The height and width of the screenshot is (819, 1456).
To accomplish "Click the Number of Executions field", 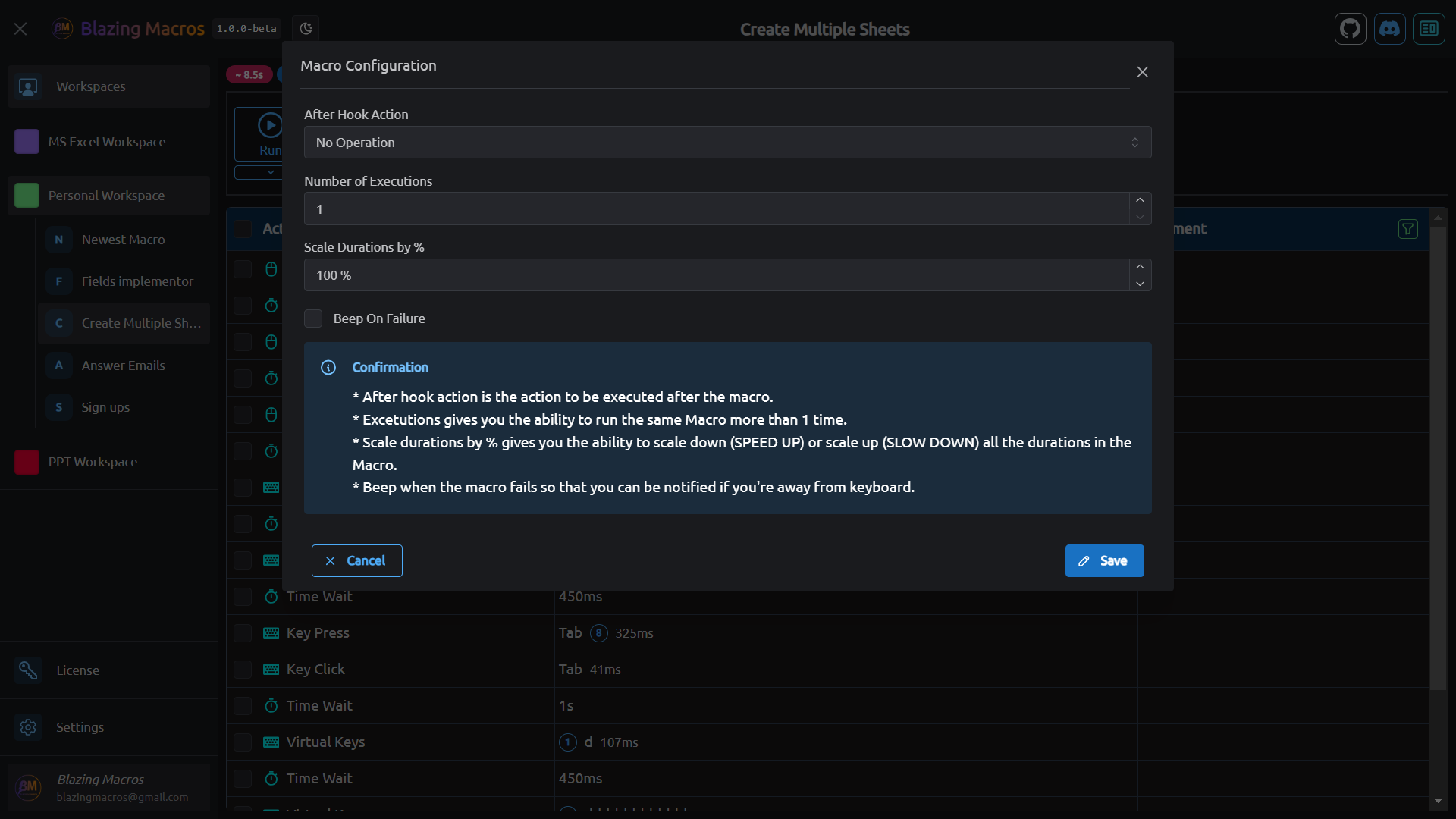I will 717,209.
